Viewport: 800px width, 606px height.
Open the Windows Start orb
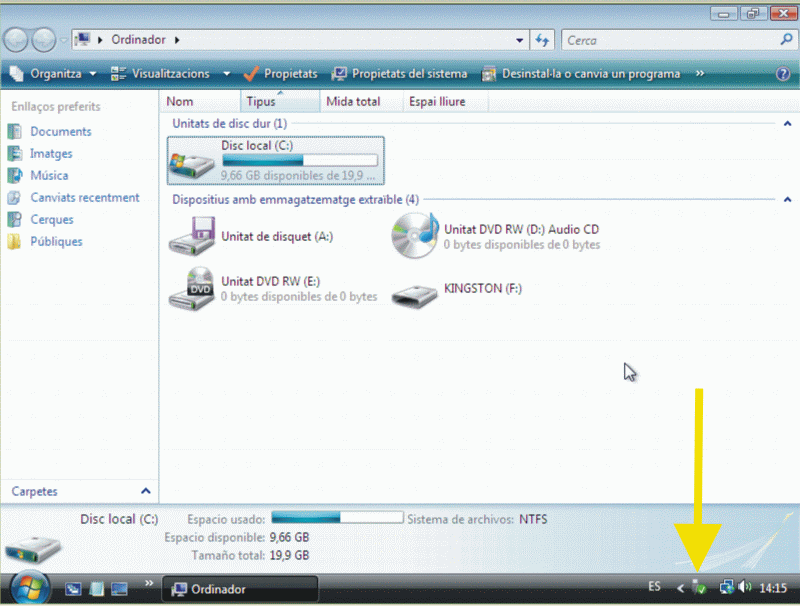28,587
